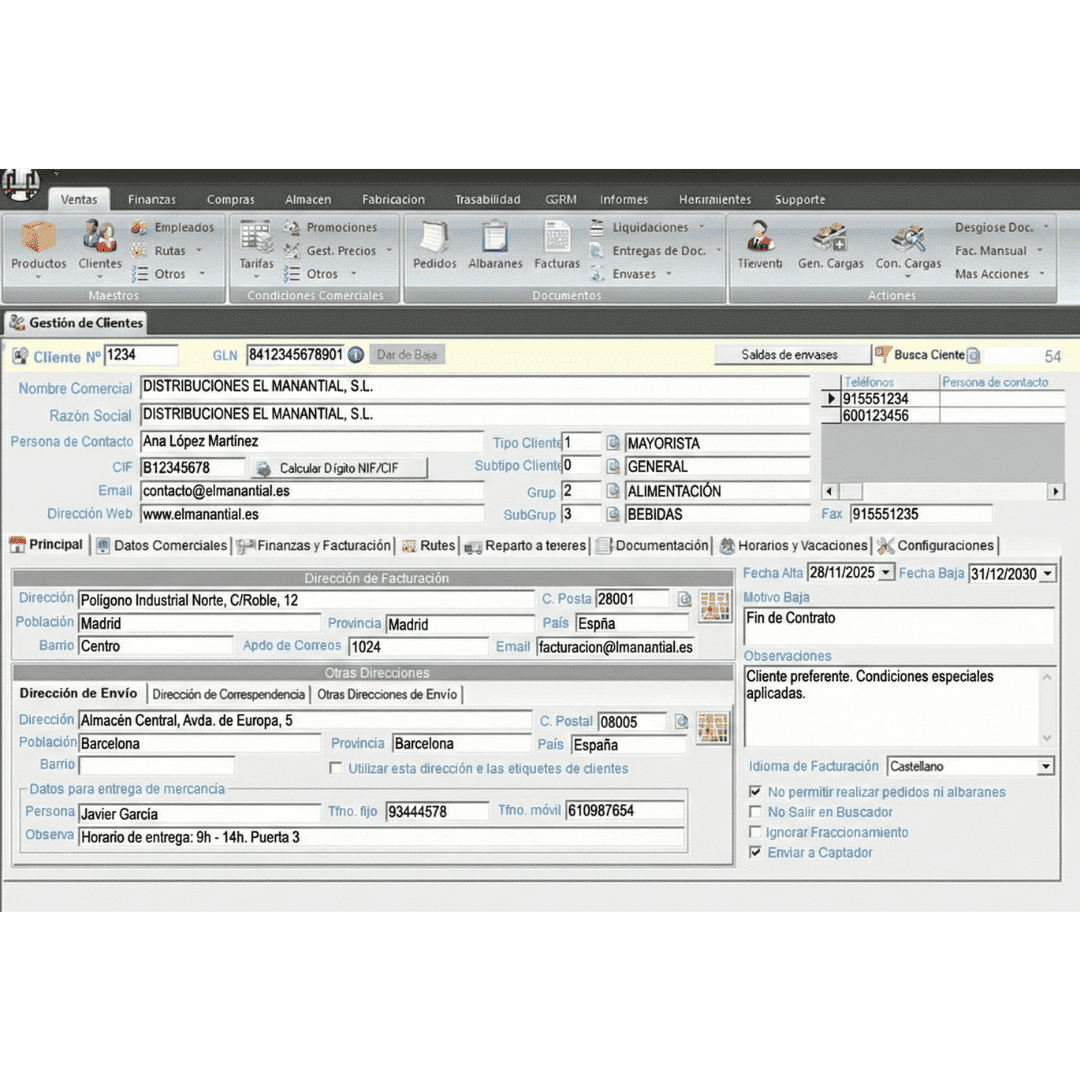Expand Rutas dropdown in Maestros

pos(200,251)
